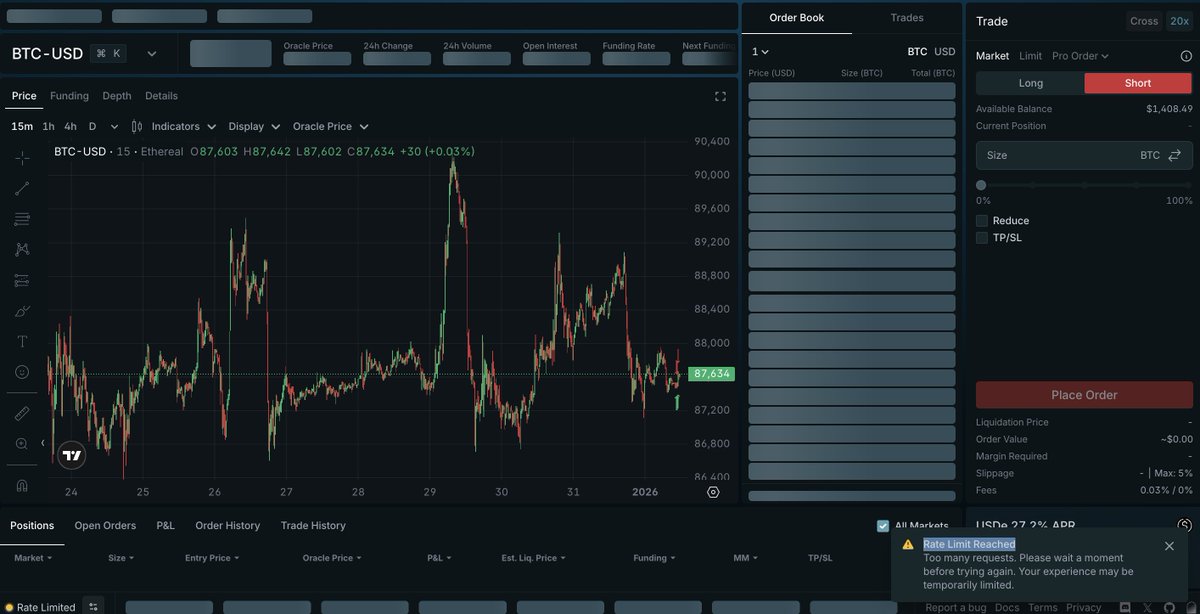Select the zoom in tool

coord(22,443)
